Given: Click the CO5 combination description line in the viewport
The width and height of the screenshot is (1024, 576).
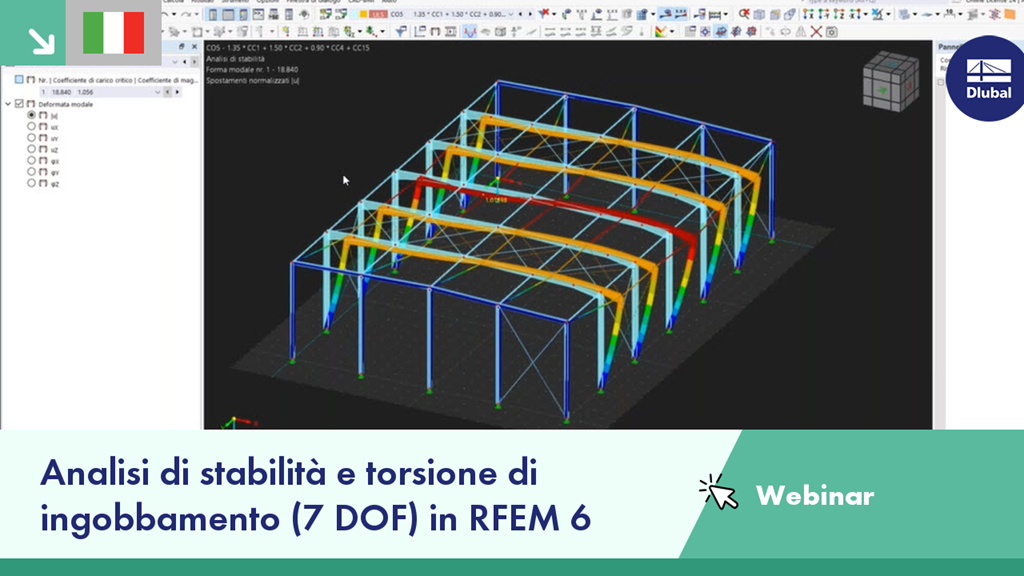Looking at the screenshot, I should (288, 48).
